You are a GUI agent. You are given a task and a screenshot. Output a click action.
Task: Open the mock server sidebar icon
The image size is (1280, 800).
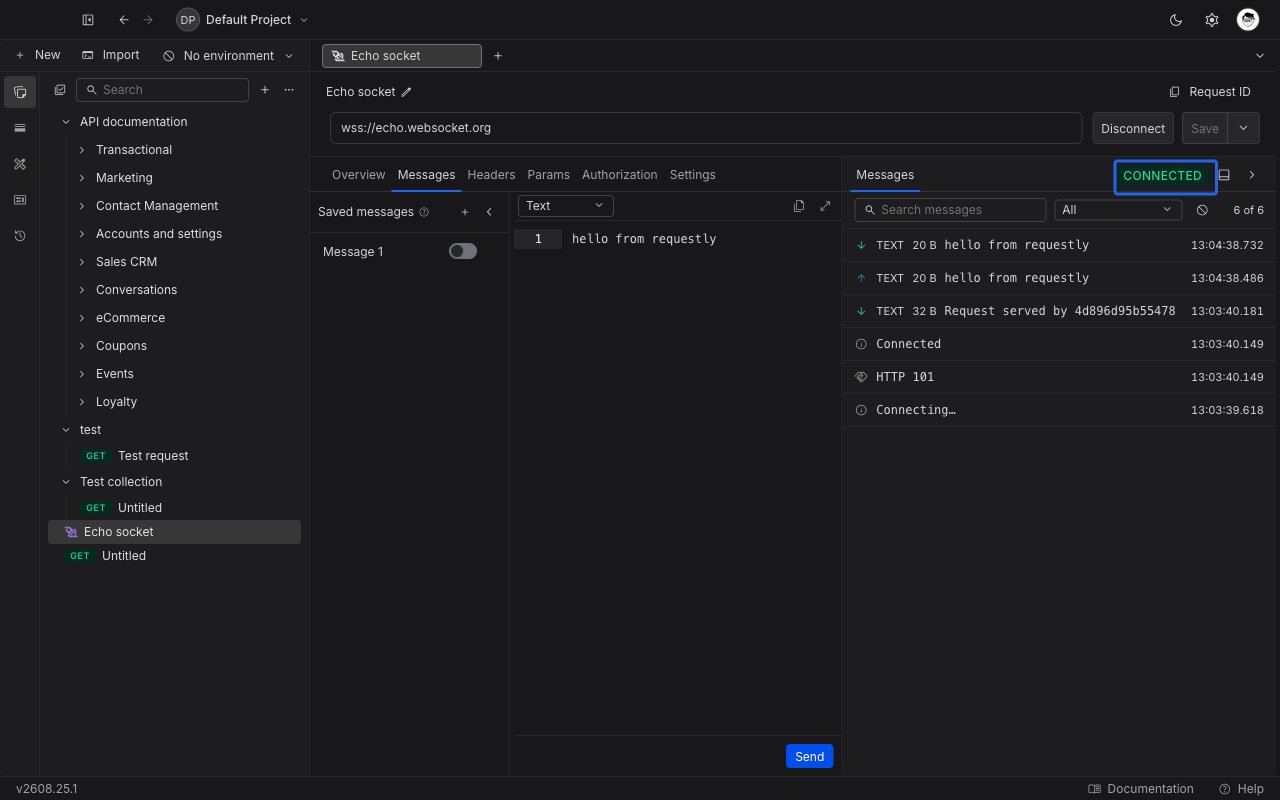tap(20, 200)
